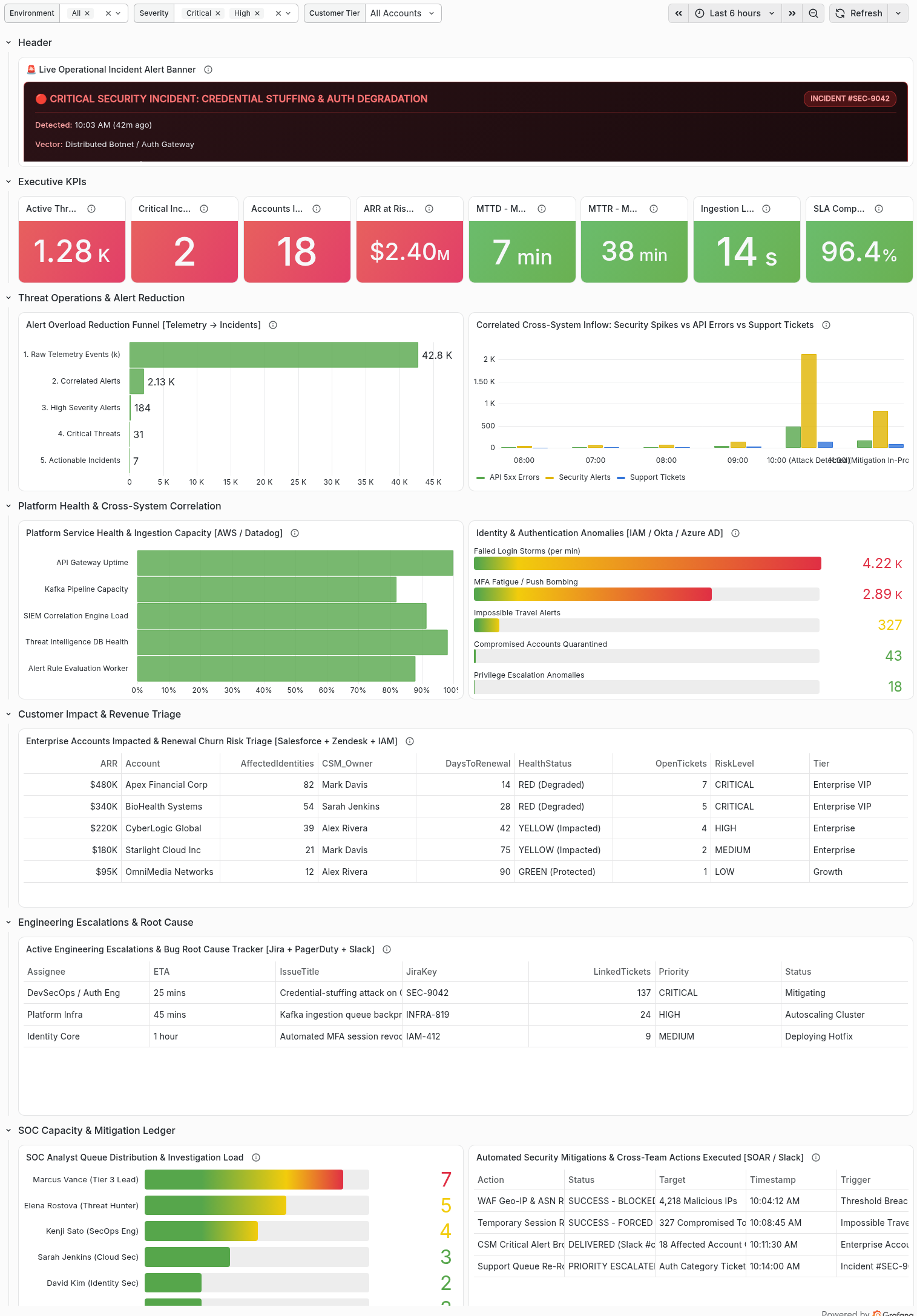Shift time range backward with double-left arrows
Viewport: 917px width, 1316px height.
679,13
